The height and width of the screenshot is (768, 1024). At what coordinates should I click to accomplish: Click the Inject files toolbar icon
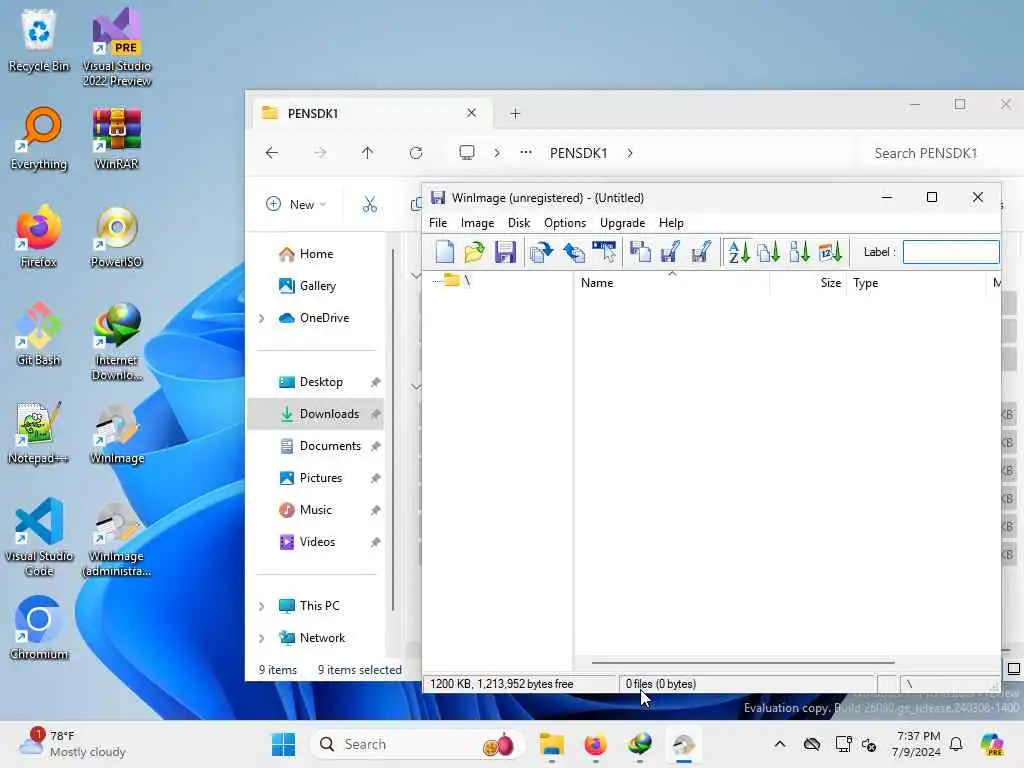click(541, 252)
